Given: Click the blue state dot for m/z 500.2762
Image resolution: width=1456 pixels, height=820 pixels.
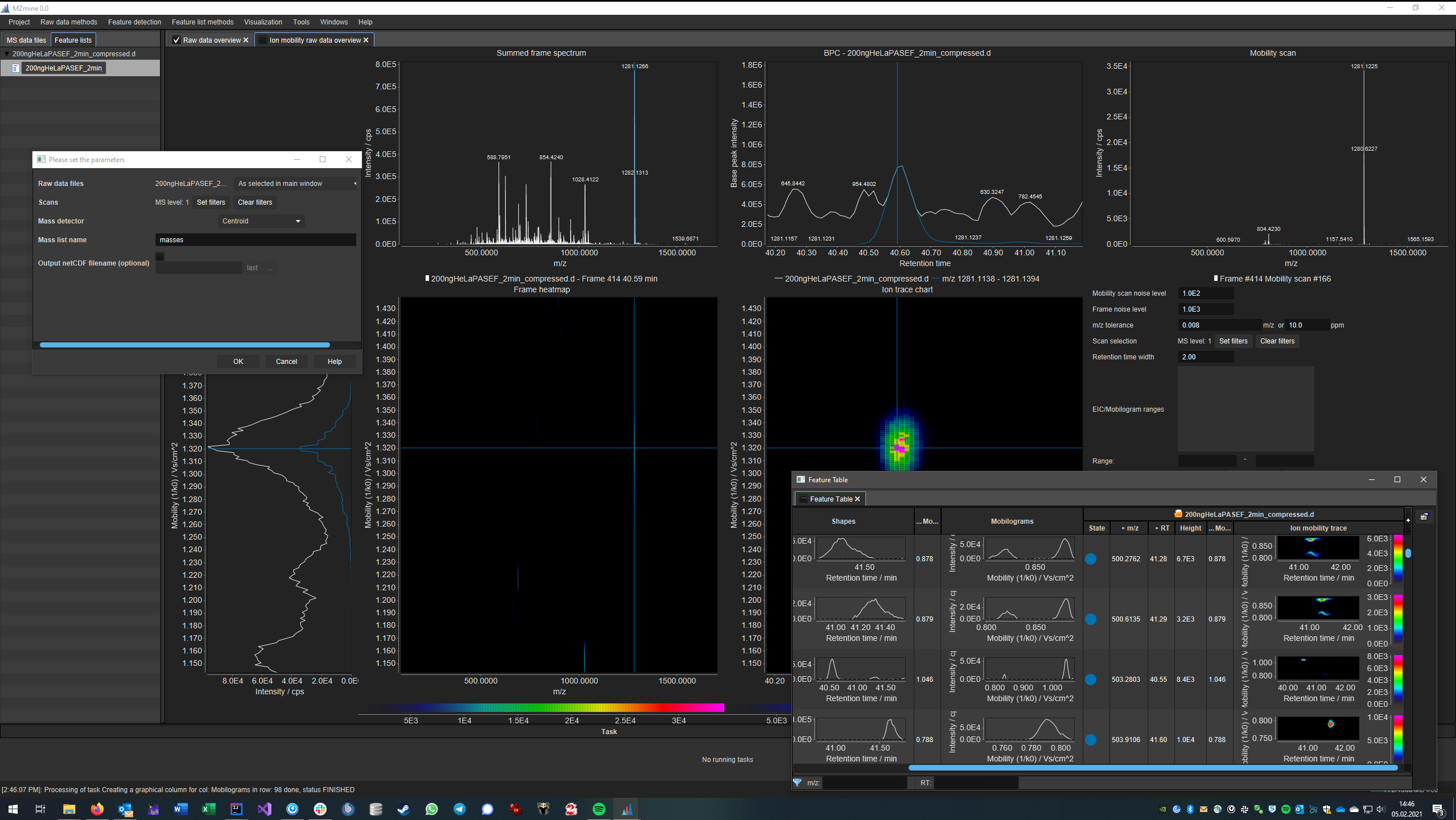Looking at the screenshot, I should (1091, 559).
